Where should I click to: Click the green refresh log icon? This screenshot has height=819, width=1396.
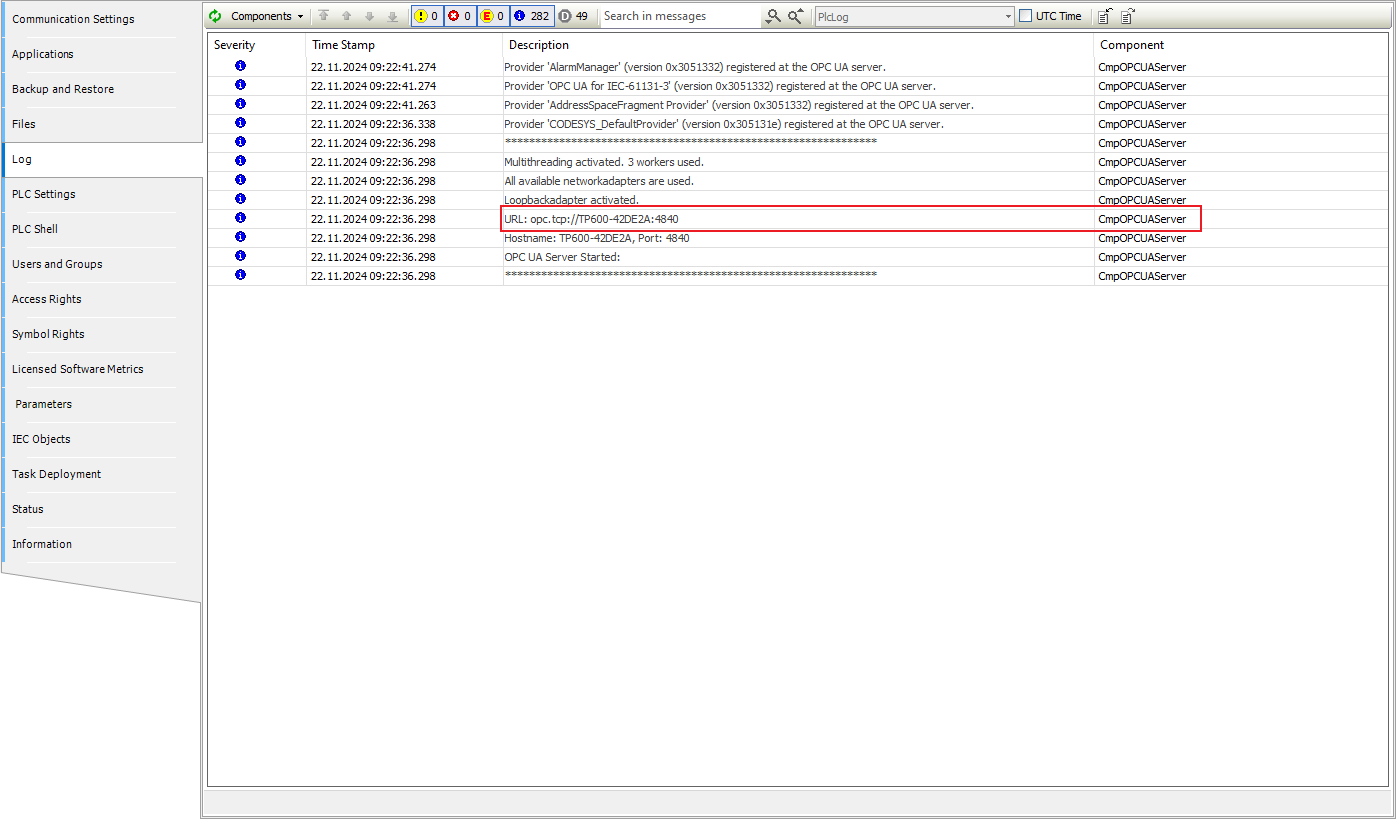point(216,16)
